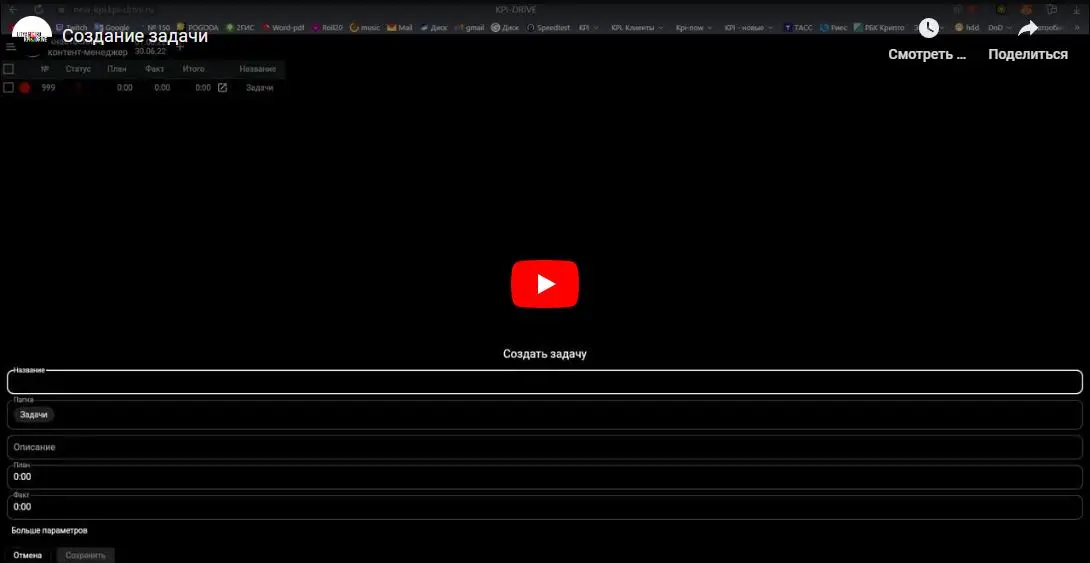Open the channel avatar logo
1090x563 pixels.
(32, 35)
